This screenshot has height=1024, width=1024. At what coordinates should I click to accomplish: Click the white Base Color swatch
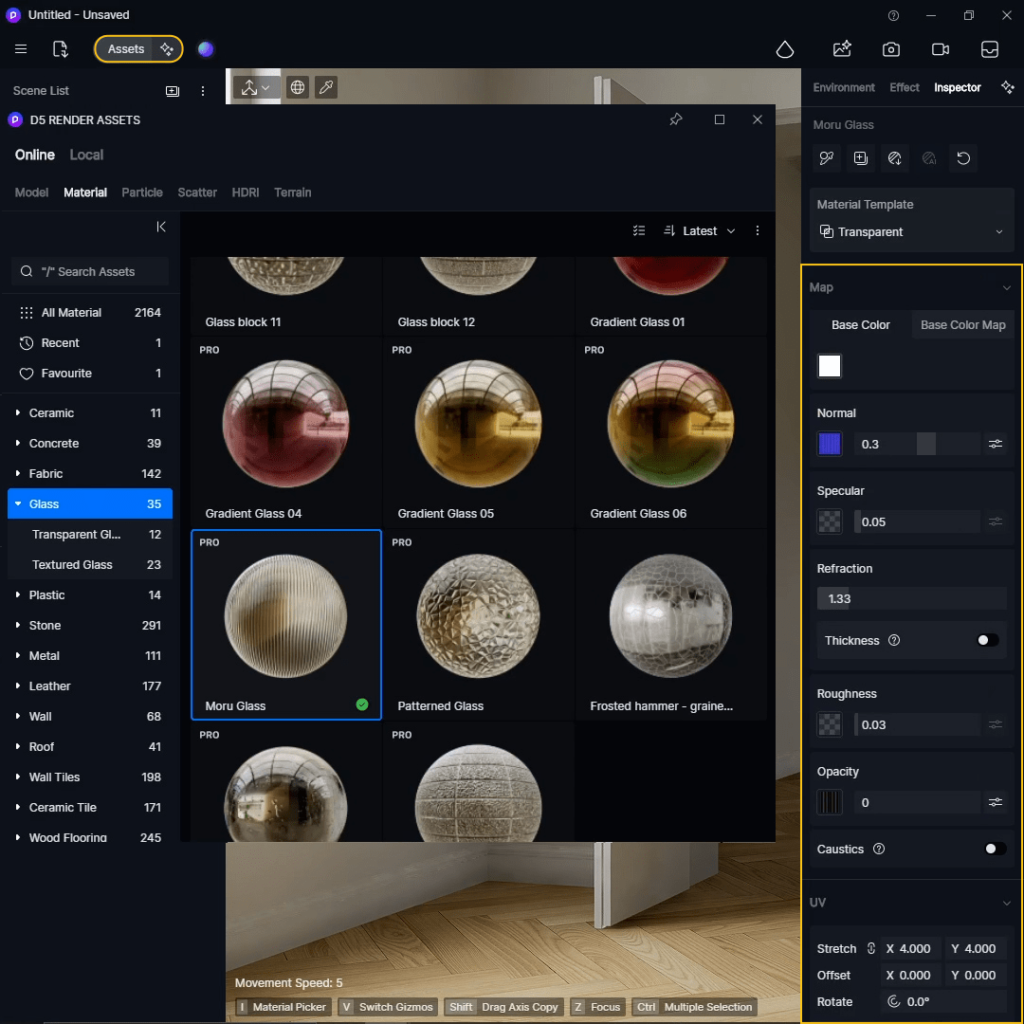(830, 366)
